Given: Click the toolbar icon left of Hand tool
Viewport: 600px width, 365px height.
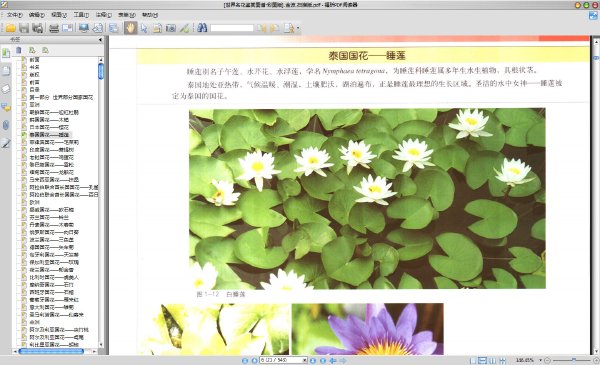Looking at the screenshot, I should tap(114, 28).
